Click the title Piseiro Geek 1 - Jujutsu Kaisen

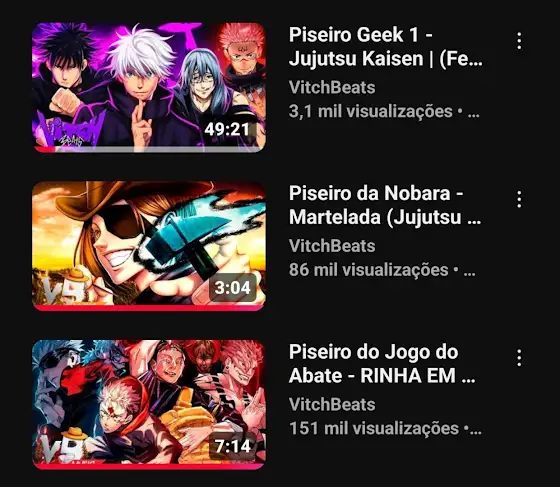click(386, 46)
